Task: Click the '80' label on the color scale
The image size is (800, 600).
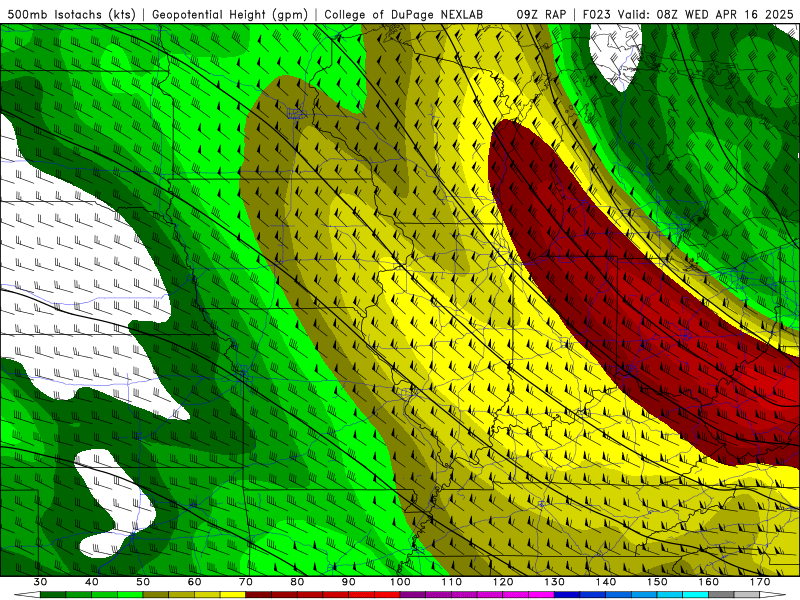Action: [x=297, y=582]
